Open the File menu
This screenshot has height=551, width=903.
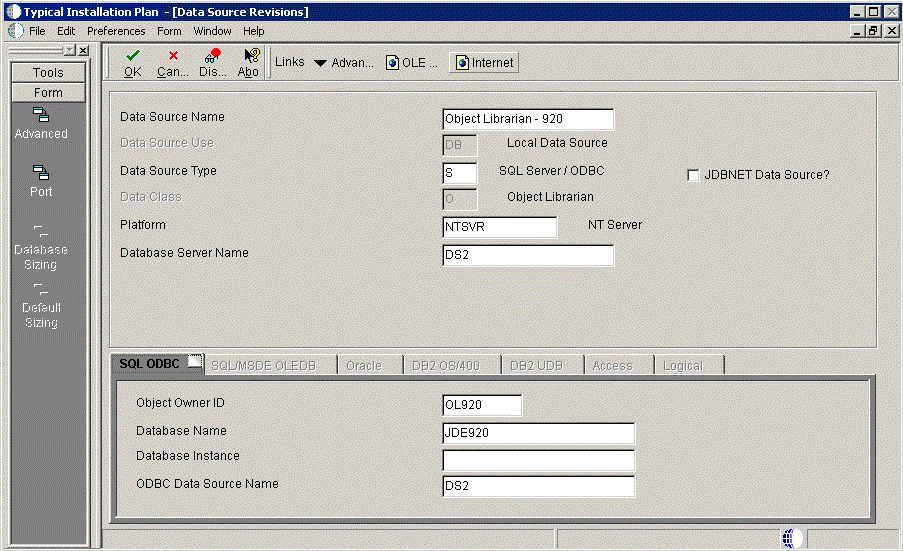[37, 31]
